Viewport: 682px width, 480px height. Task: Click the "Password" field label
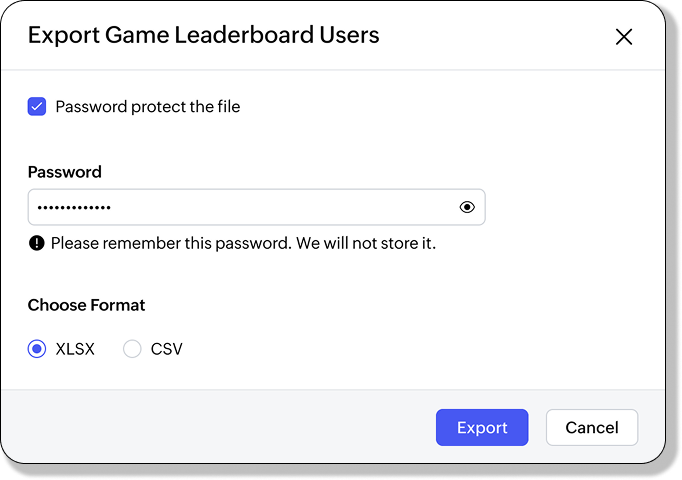click(x=65, y=172)
